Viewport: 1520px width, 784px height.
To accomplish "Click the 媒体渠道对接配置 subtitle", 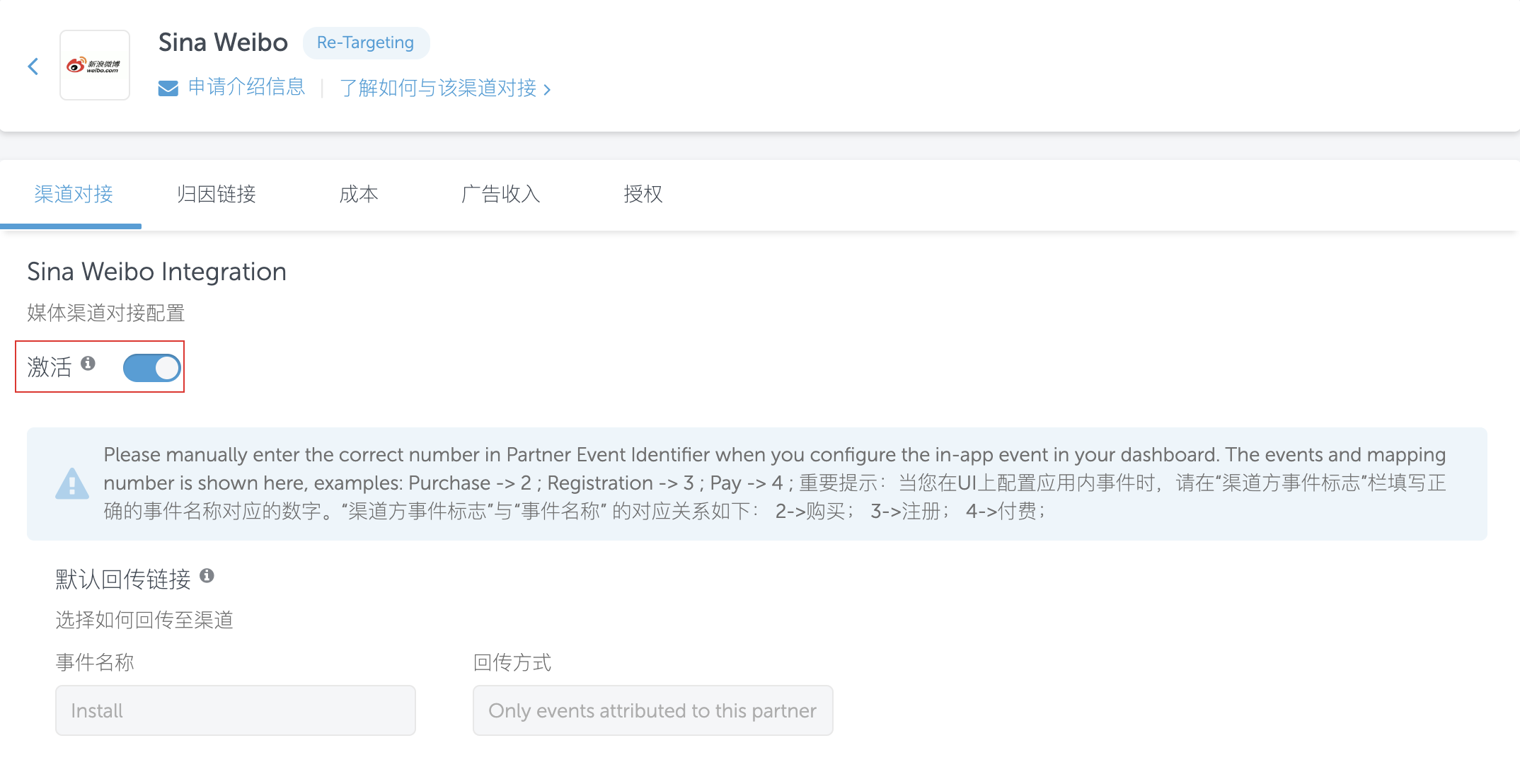I will [x=106, y=313].
